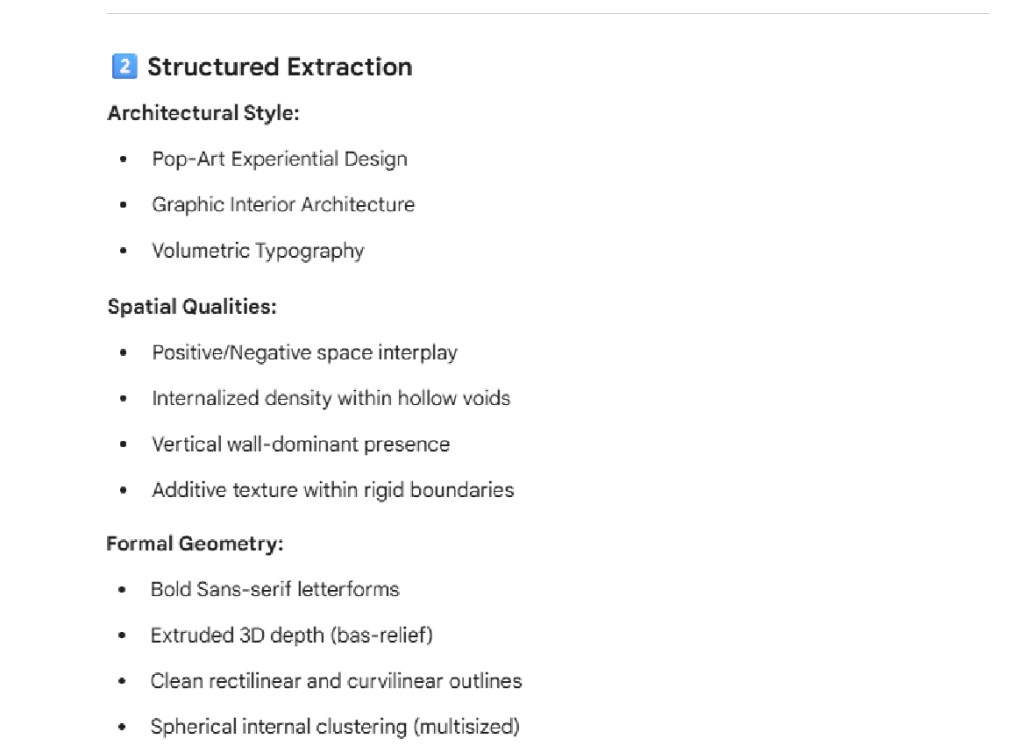
Task: Click the Structured Extraction heading
Action: tap(279, 67)
